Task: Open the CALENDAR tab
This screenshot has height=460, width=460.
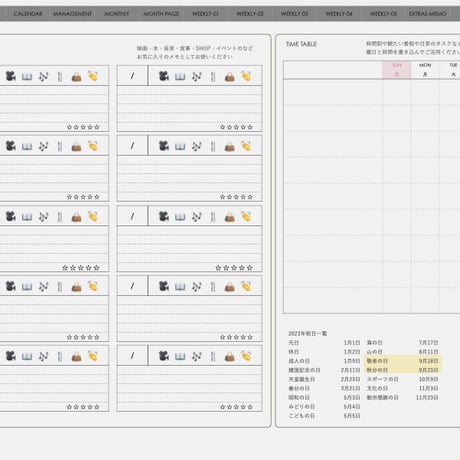Action: [x=28, y=14]
